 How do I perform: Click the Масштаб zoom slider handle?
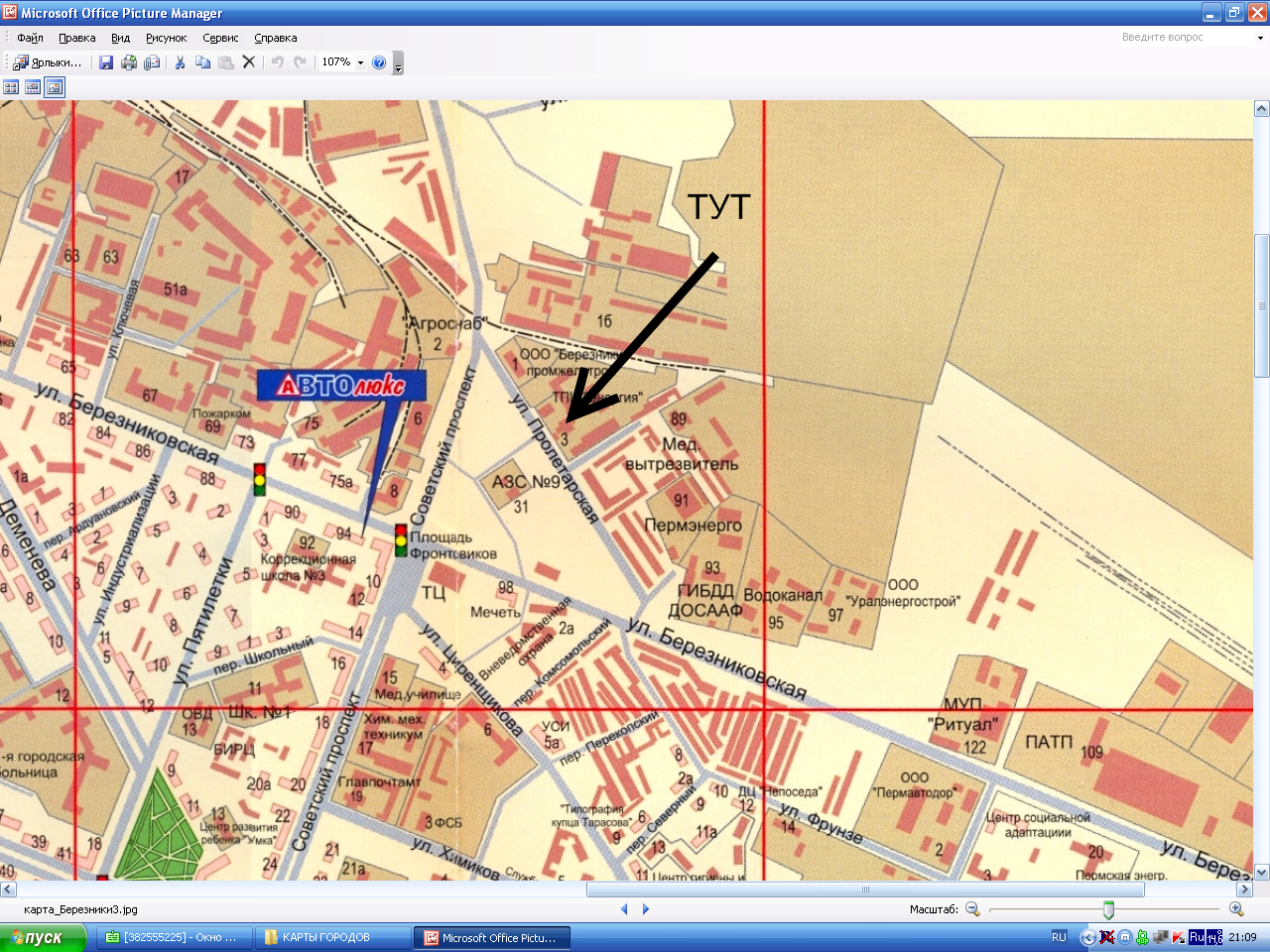pos(1108,909)
